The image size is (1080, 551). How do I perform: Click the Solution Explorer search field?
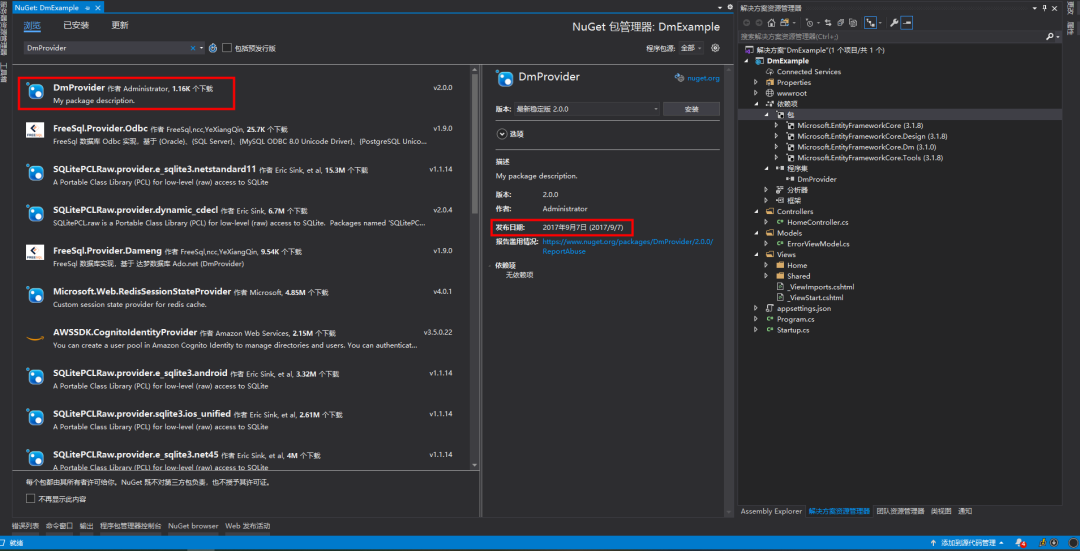(891, 36)
